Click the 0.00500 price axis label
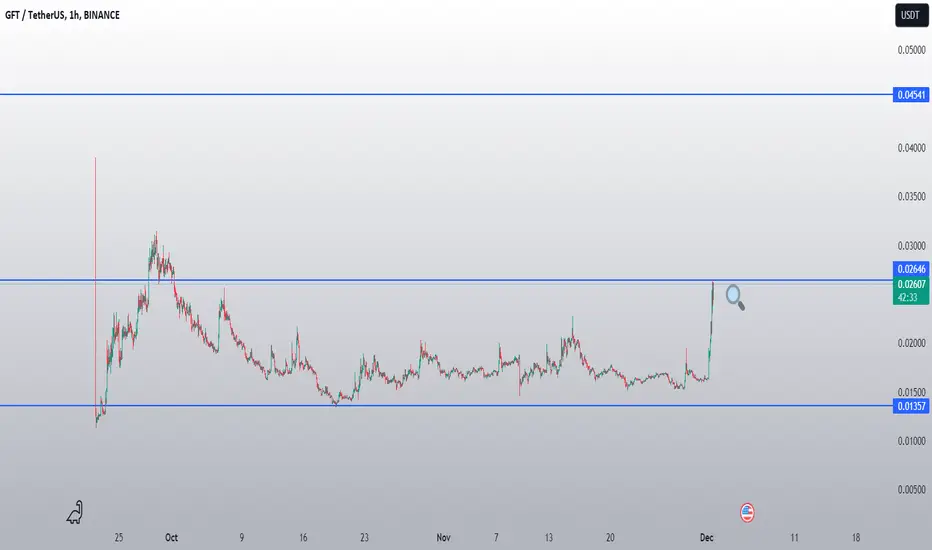 tap(911, 489)
